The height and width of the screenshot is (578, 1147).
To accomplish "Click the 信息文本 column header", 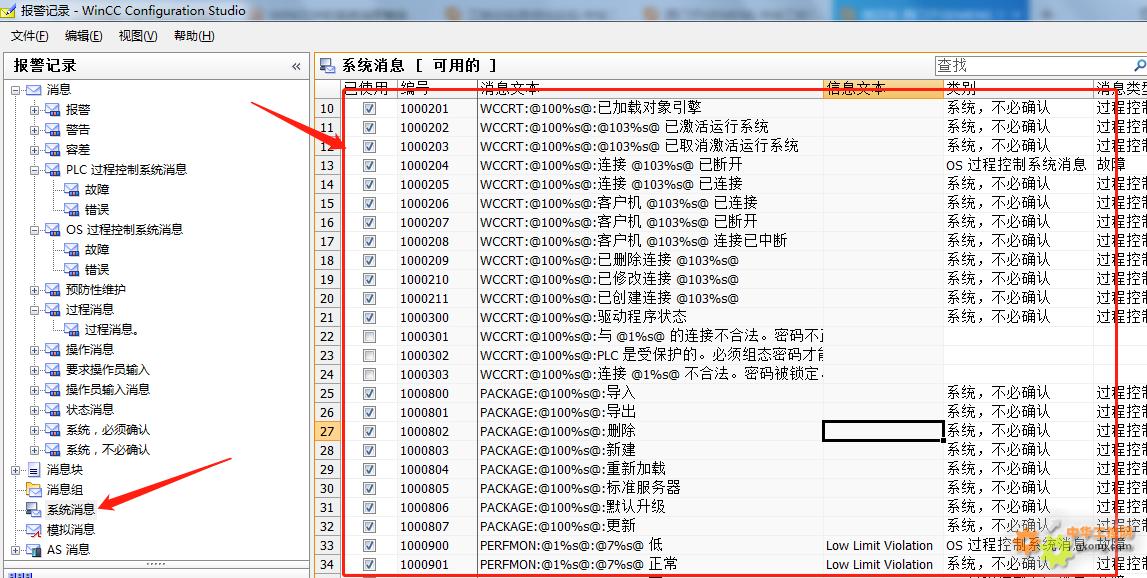I will pos(883,89).
